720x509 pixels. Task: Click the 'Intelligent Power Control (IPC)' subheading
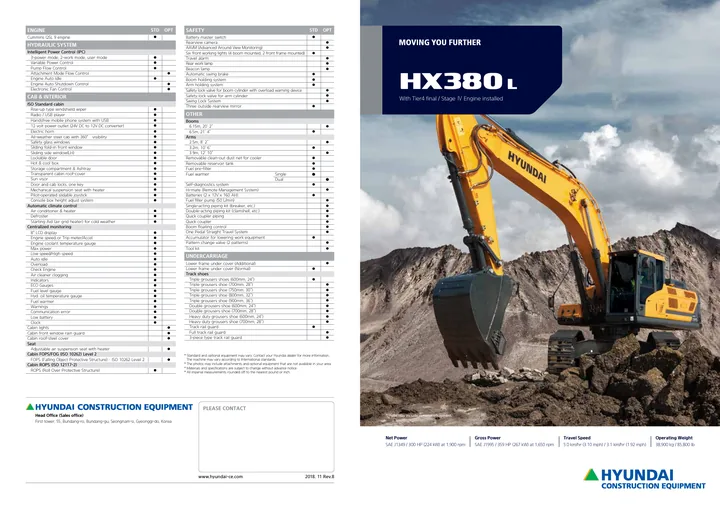(x=101, y=52)
